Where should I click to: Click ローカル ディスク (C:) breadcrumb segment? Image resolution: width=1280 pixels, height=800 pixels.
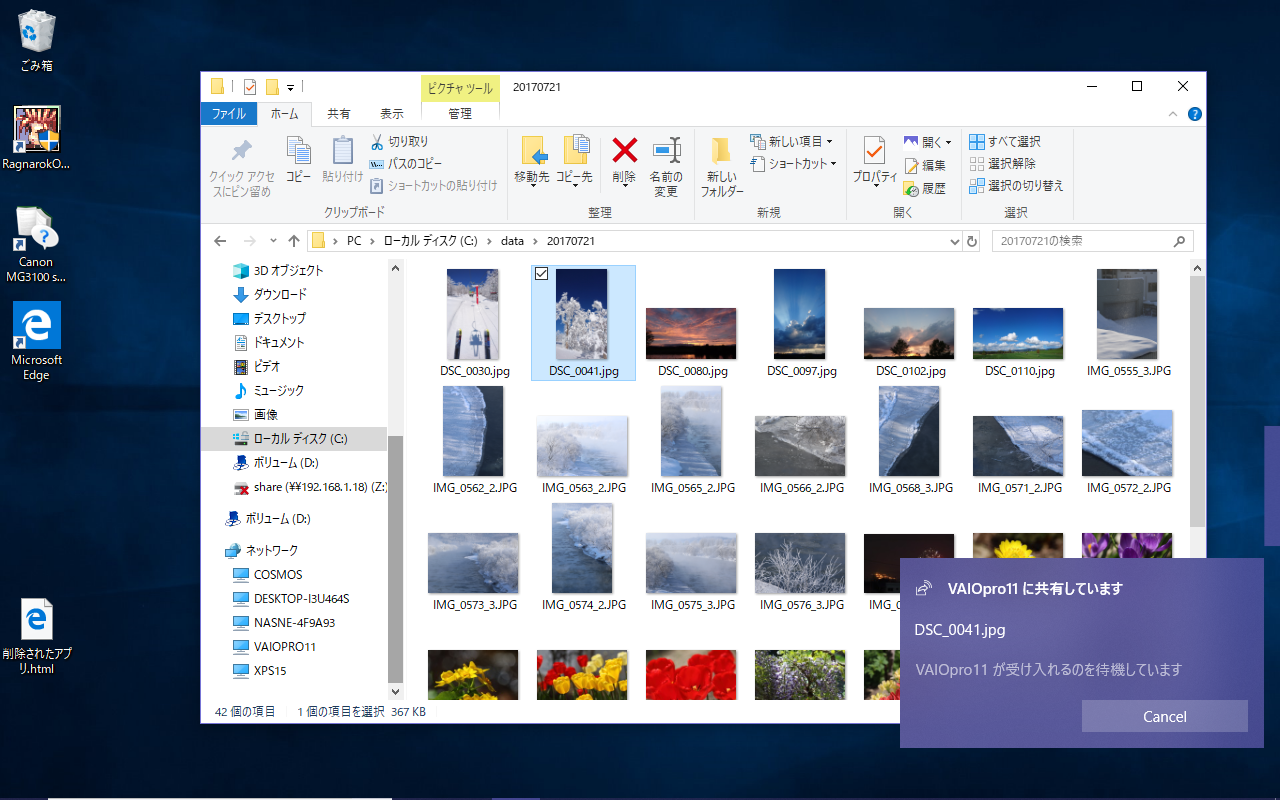(433, 241)
